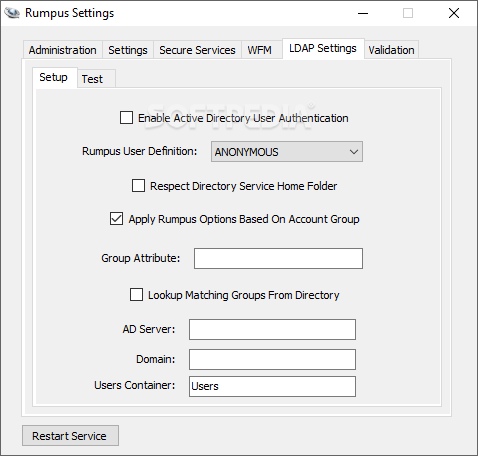Click the Restart Service button
The image size is (478, 456).
pos(70,436)
